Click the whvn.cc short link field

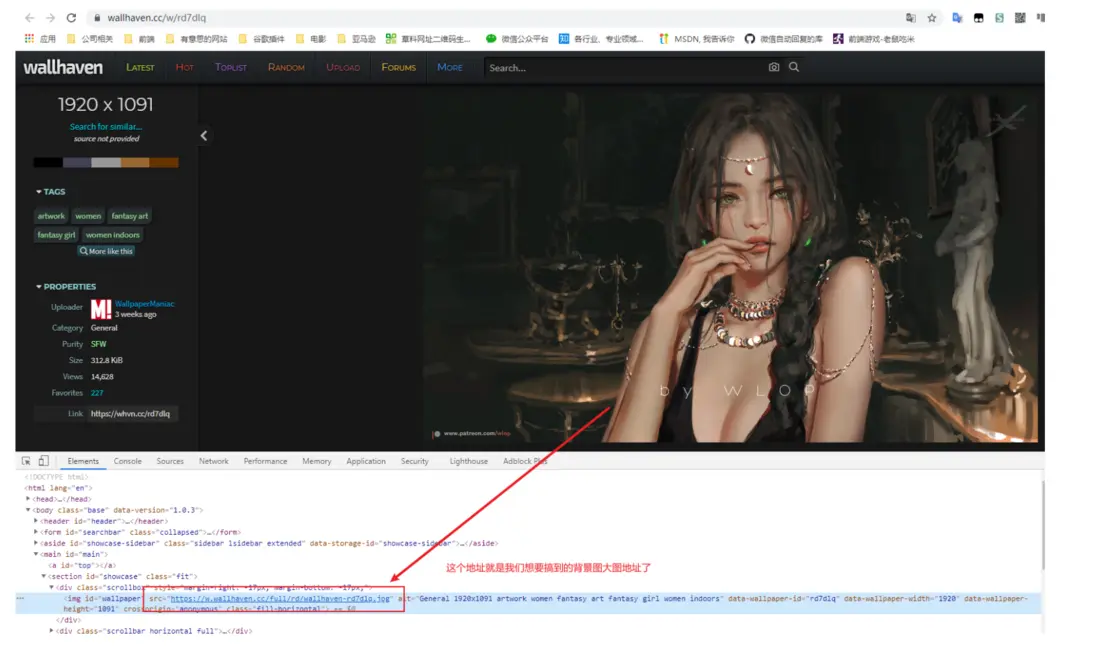(132, 414)
